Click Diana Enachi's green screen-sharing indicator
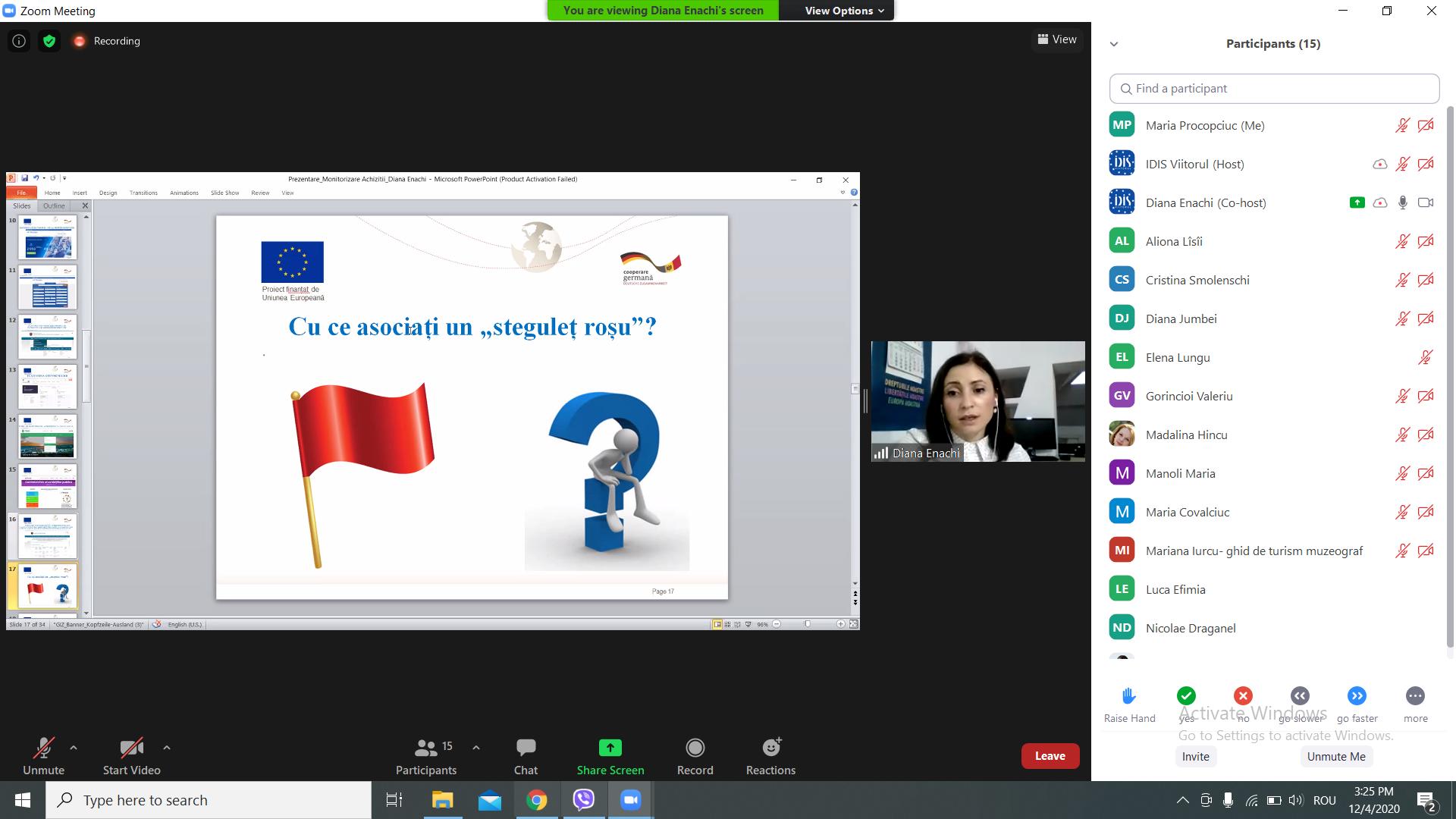This screenshot has width=1456, height=819. 1357,203
